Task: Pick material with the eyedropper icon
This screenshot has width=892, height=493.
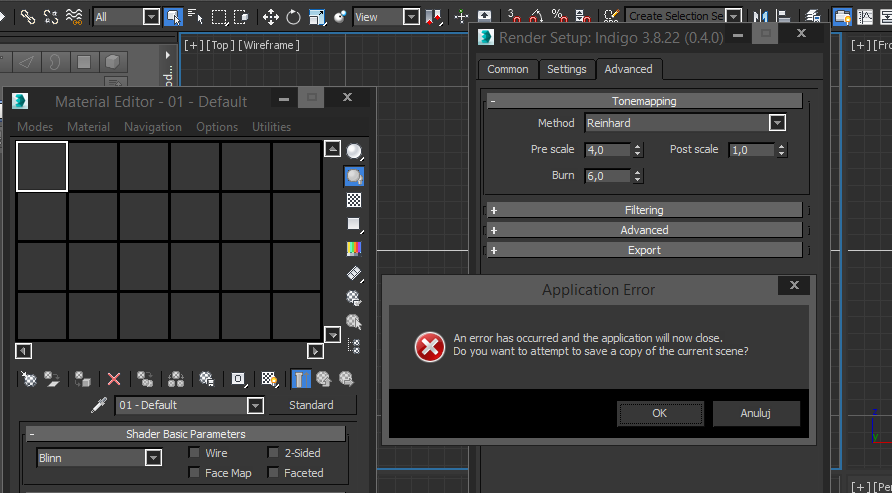Action: [99, 405]
